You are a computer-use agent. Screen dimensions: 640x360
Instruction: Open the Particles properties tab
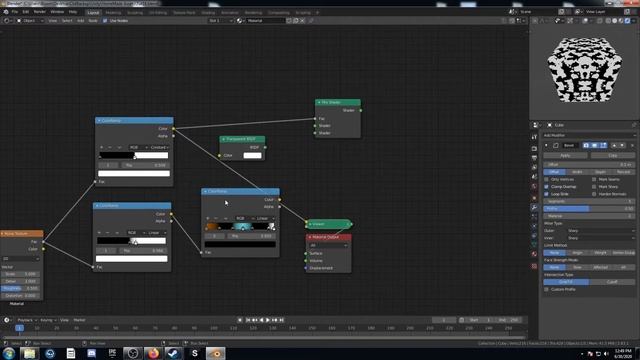tap(534, 217)
